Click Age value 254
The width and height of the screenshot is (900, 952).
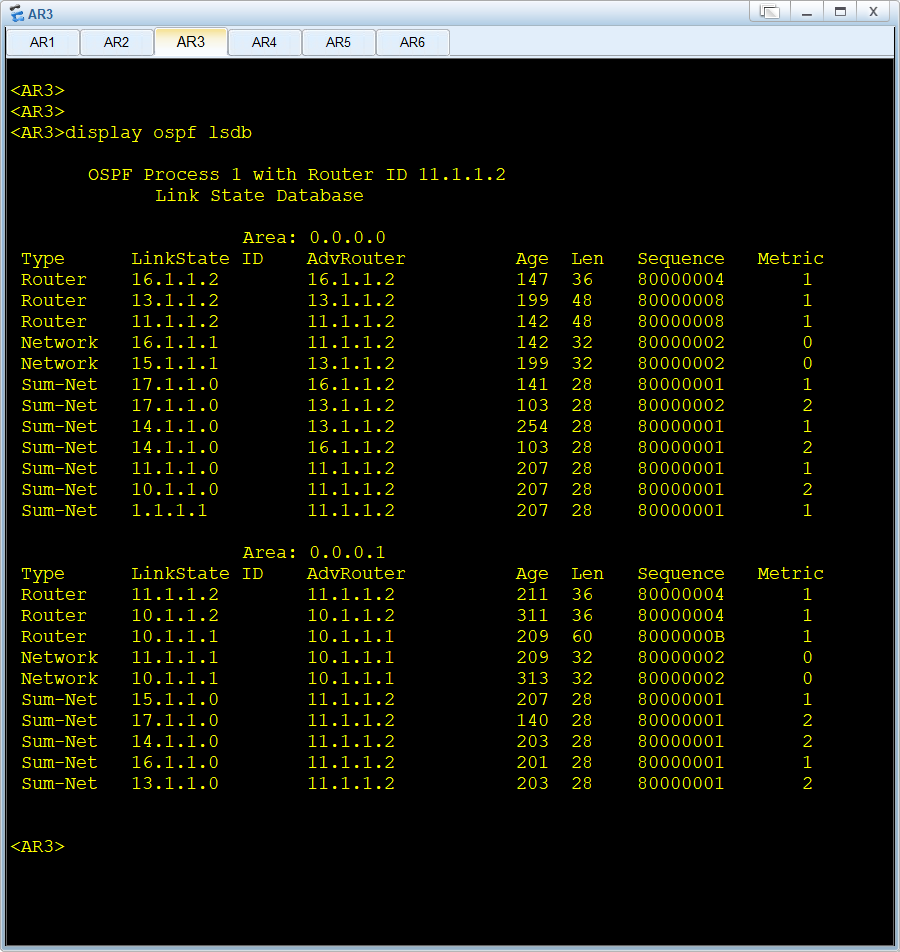[x=533, y=426]
